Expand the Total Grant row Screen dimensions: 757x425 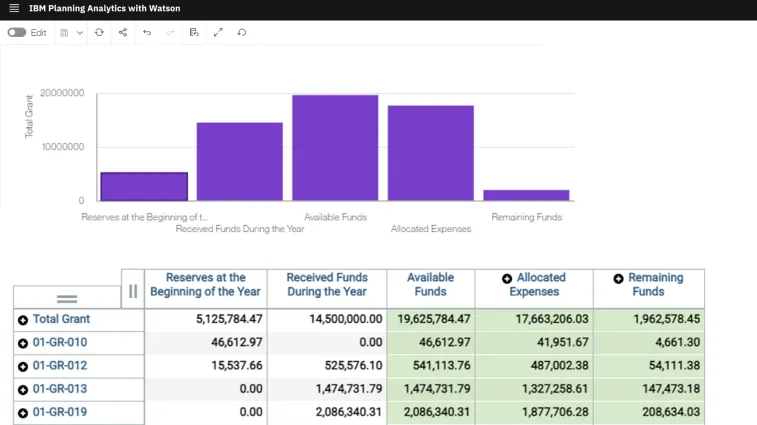22,320
